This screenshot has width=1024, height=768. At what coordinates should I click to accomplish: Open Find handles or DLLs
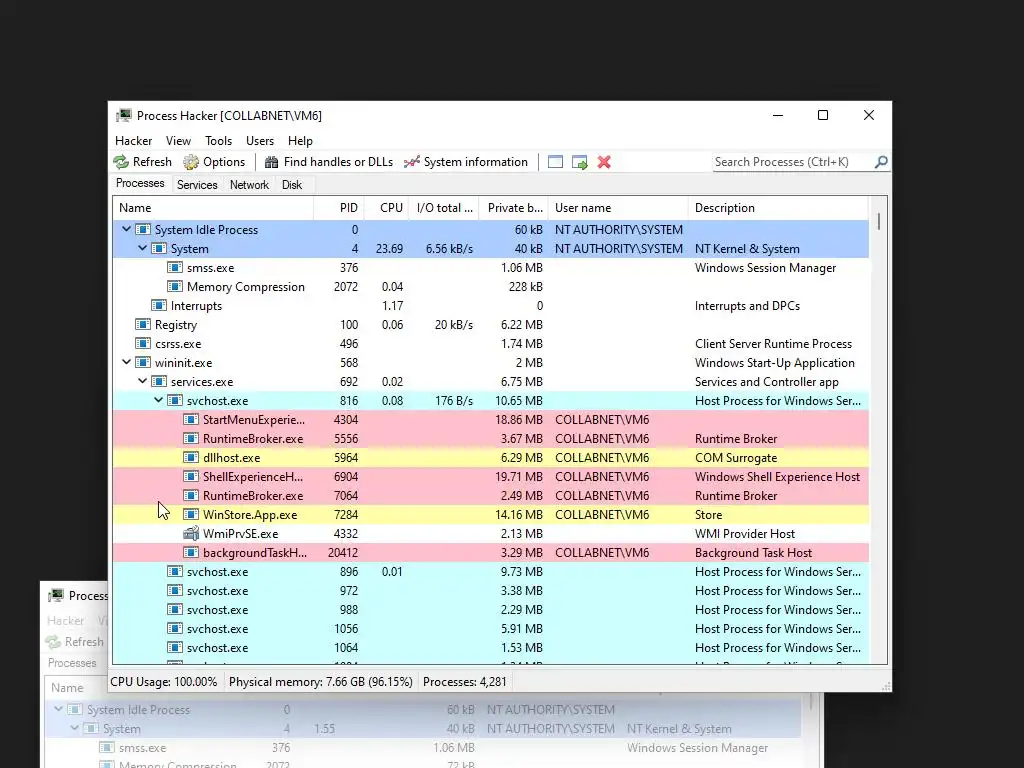328,162
